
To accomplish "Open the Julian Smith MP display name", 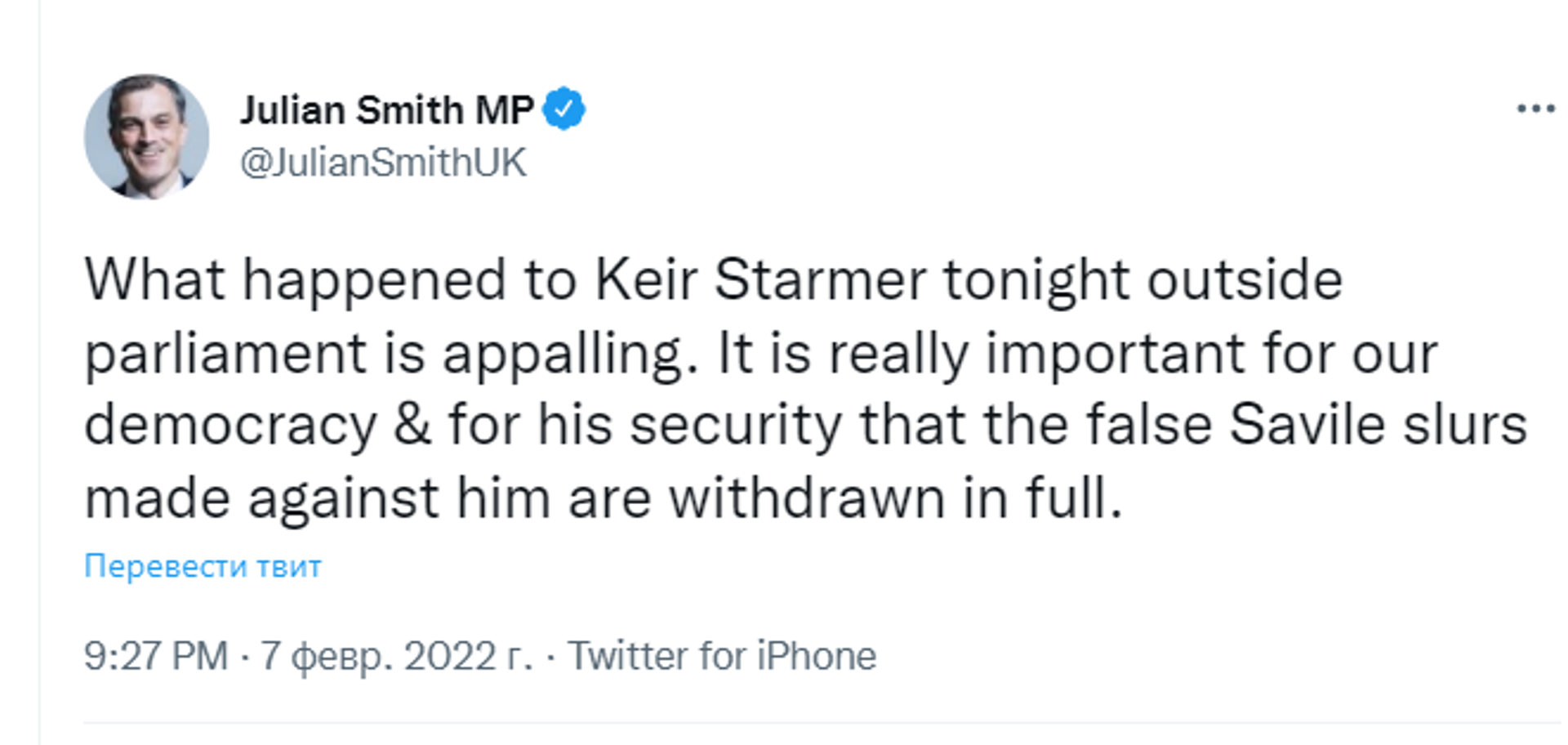I will [x=386, y=109].
